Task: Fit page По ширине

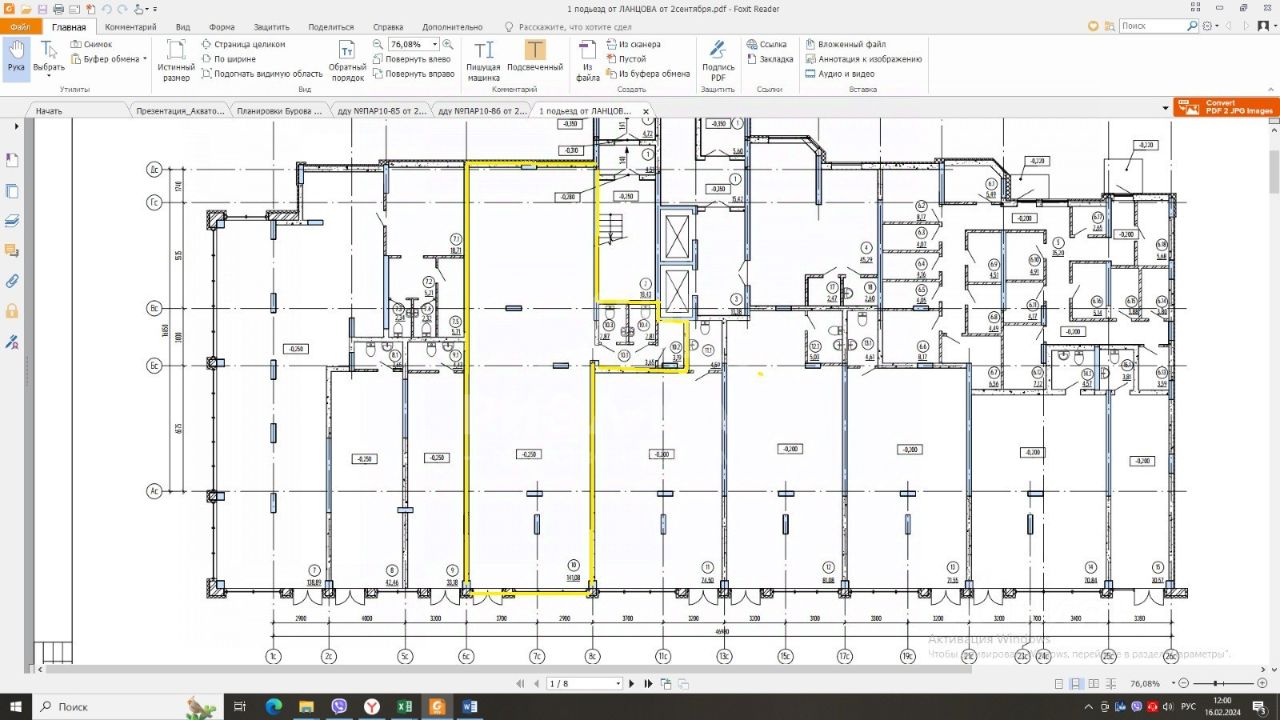Action: (228, 59)
